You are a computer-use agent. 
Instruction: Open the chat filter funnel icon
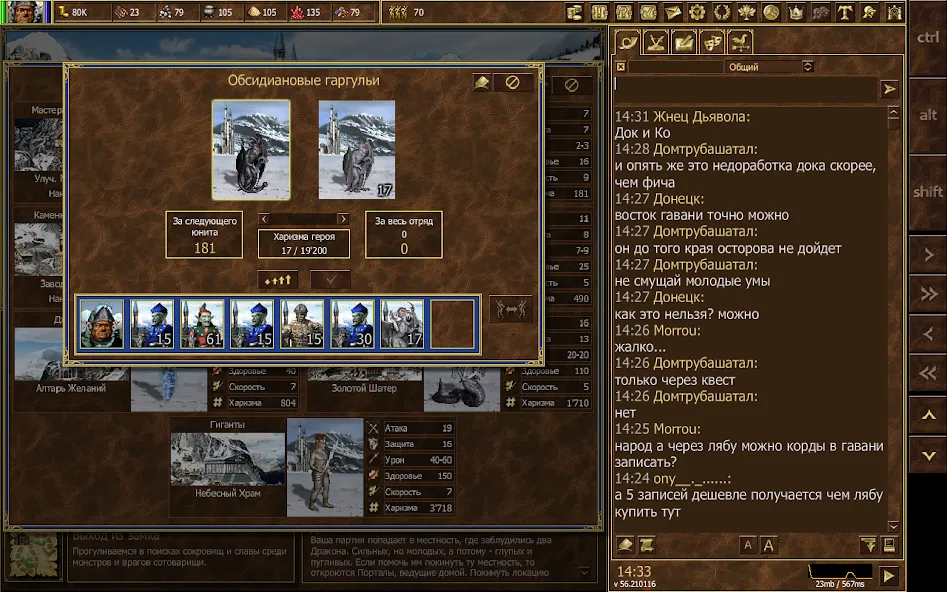pos(870,544)
